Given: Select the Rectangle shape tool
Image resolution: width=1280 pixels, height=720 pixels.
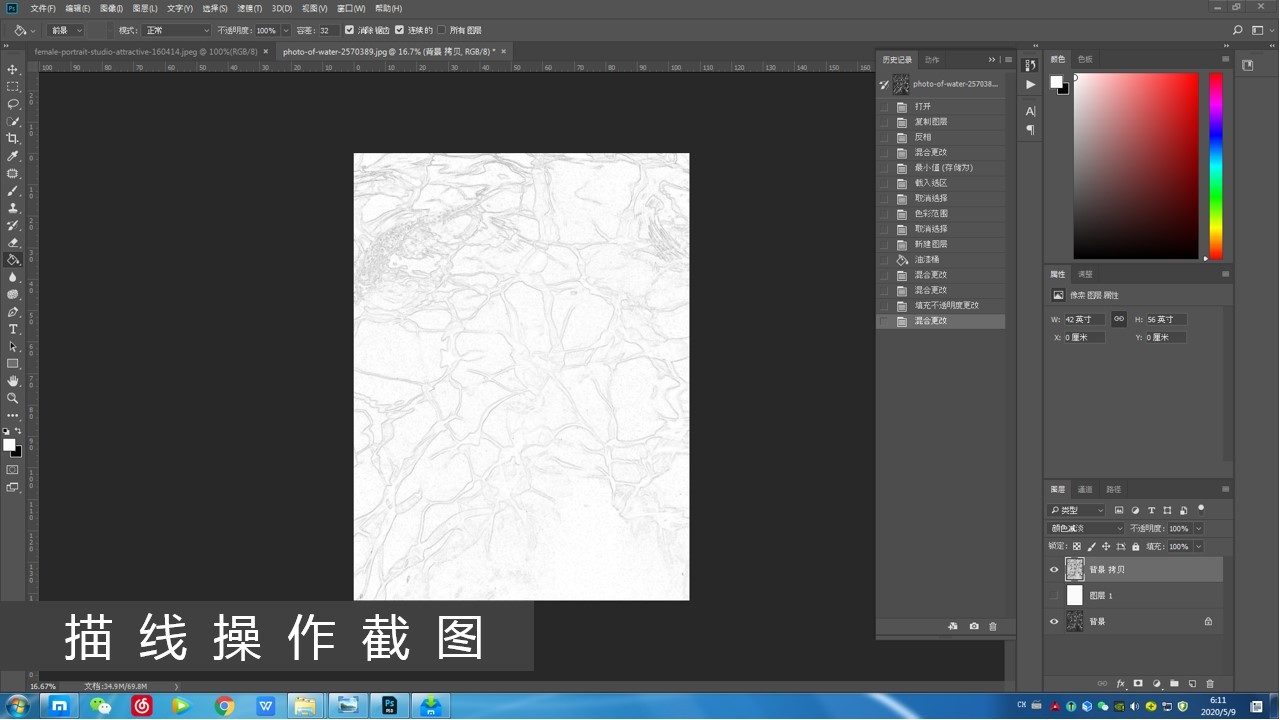Looking at the screenshot, I should (13, 364).
